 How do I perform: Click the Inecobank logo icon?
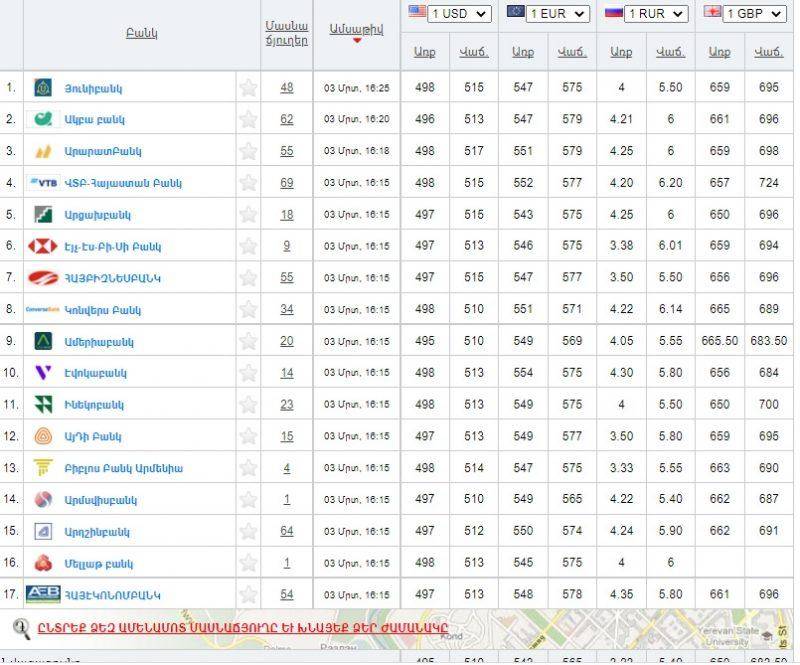point(43,405)
